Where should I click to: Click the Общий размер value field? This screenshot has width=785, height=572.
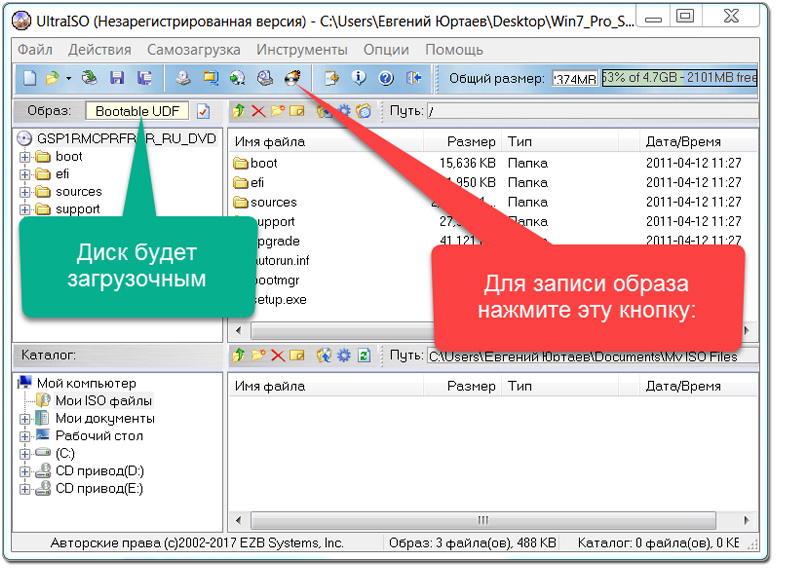click(x=575, y=79)
